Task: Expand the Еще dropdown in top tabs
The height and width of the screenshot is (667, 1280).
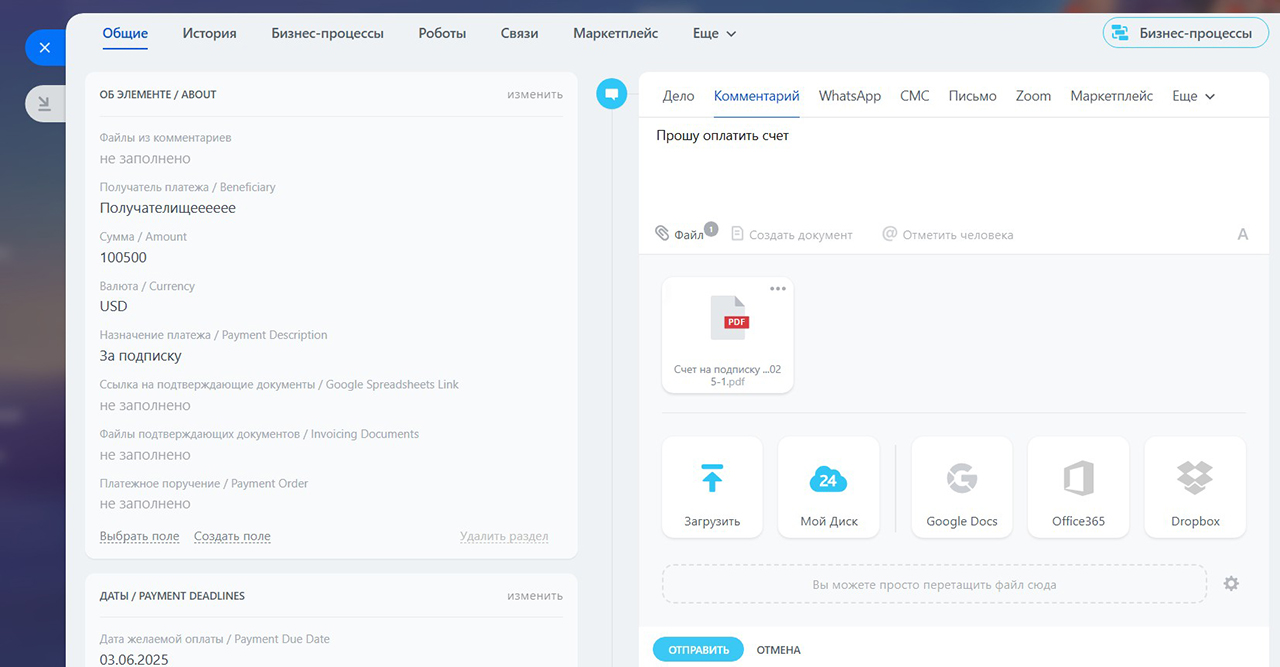Action: 714,33
